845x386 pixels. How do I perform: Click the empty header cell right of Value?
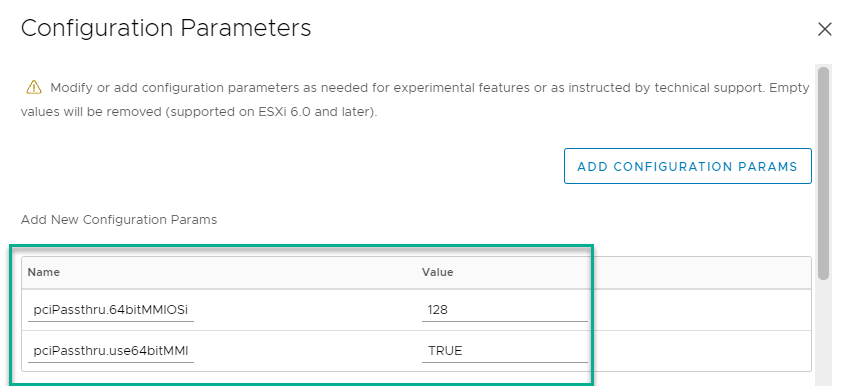[x=699, y=272]
